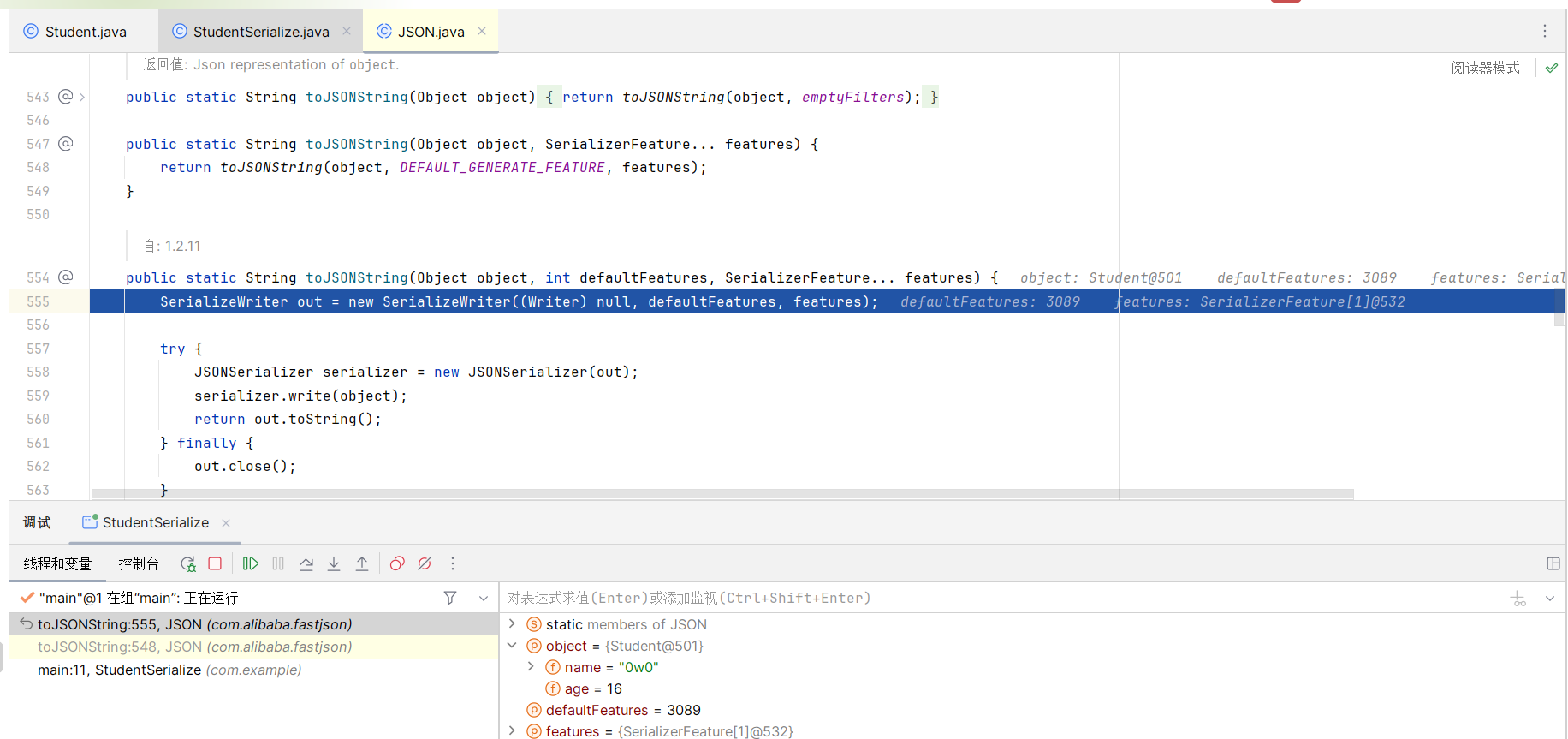This screenshot has width=1568, height=739.
Task: Click the editor horizontal scrollbar
Action: [x=722, y=494]
